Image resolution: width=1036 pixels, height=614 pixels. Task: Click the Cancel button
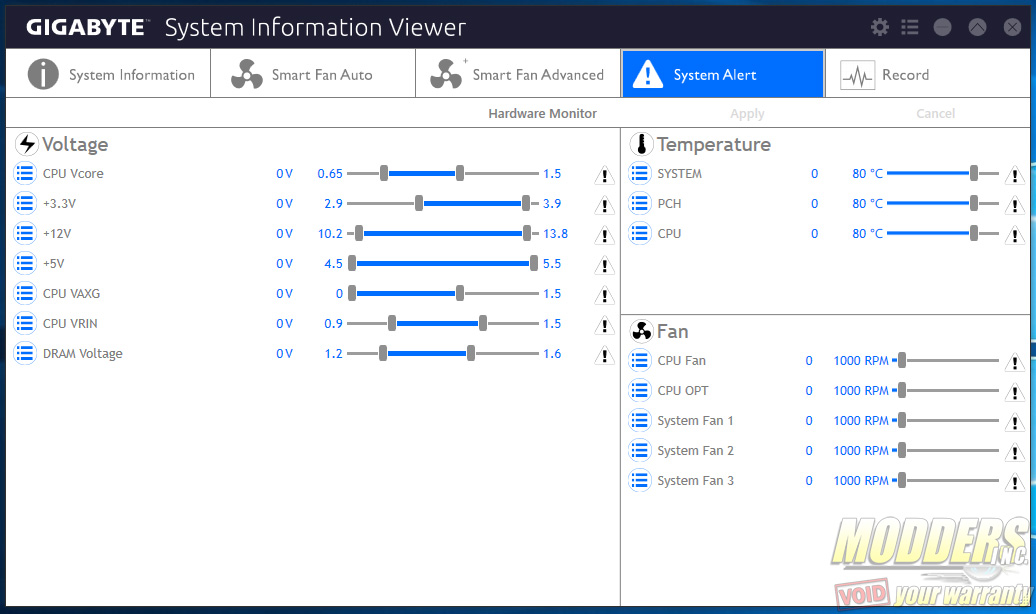pyautogui.click(x=936, y=114)
